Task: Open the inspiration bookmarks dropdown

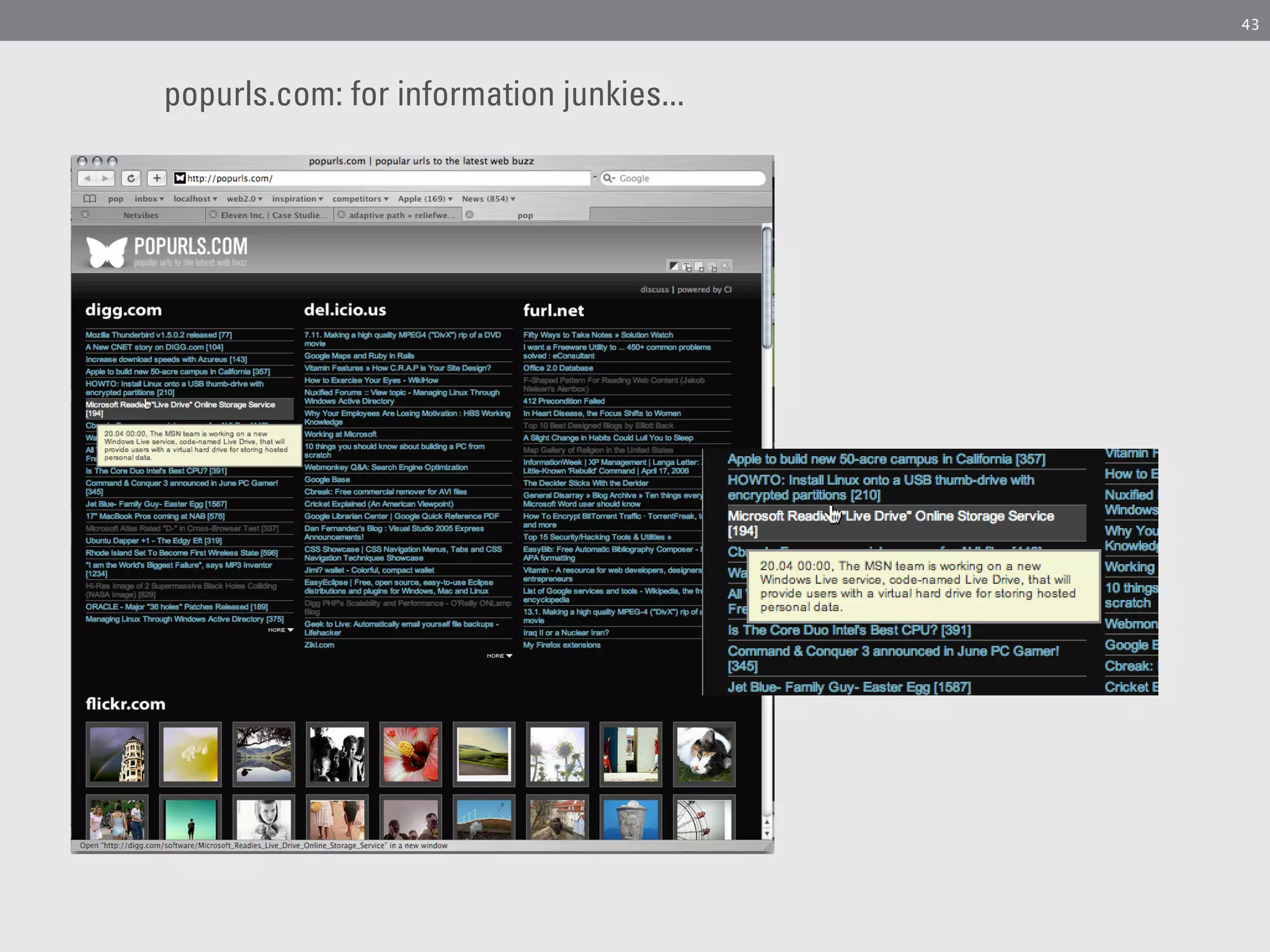Action: (x=298, y=199)
